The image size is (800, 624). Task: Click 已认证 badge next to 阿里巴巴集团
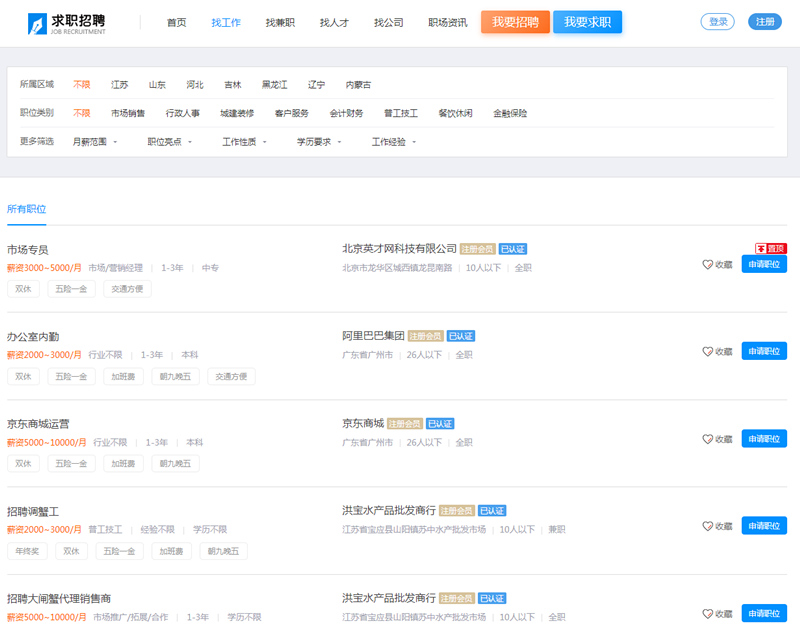coord(461,336)
